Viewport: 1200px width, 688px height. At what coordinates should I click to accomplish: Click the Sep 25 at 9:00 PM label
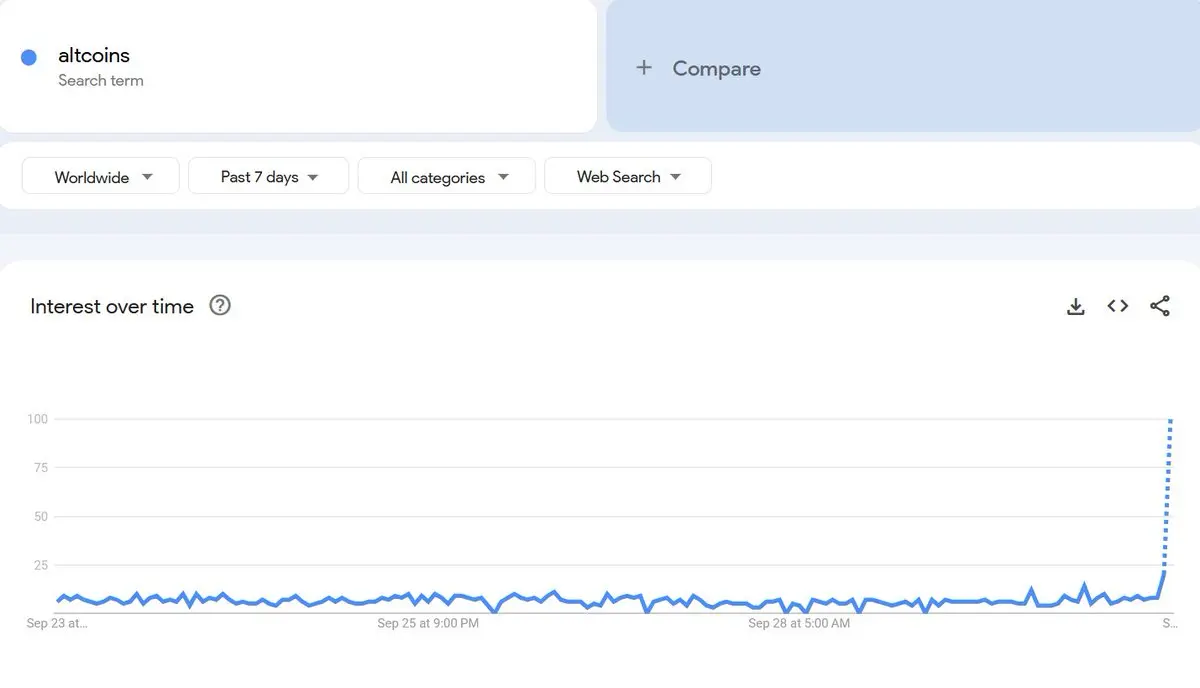(428, 623)
